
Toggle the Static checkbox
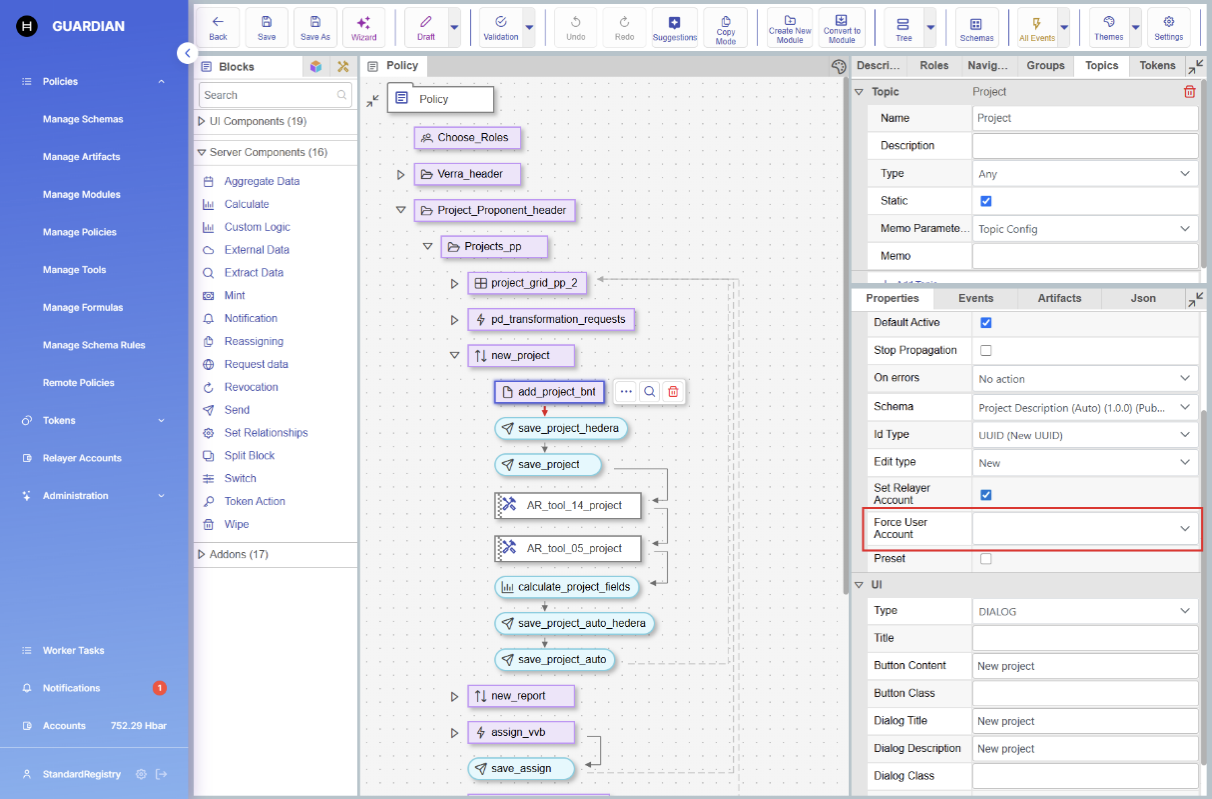click(x=986, y=201)
